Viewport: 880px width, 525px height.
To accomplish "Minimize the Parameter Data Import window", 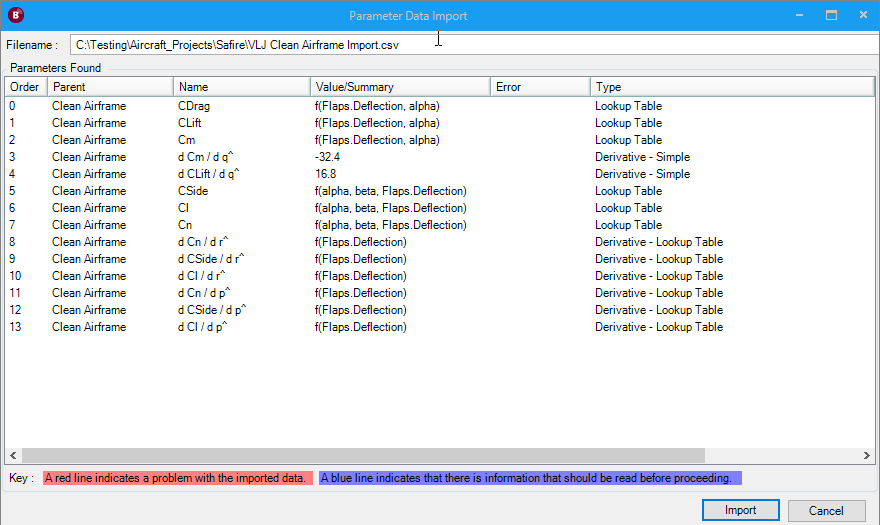I will pos(799,15).
